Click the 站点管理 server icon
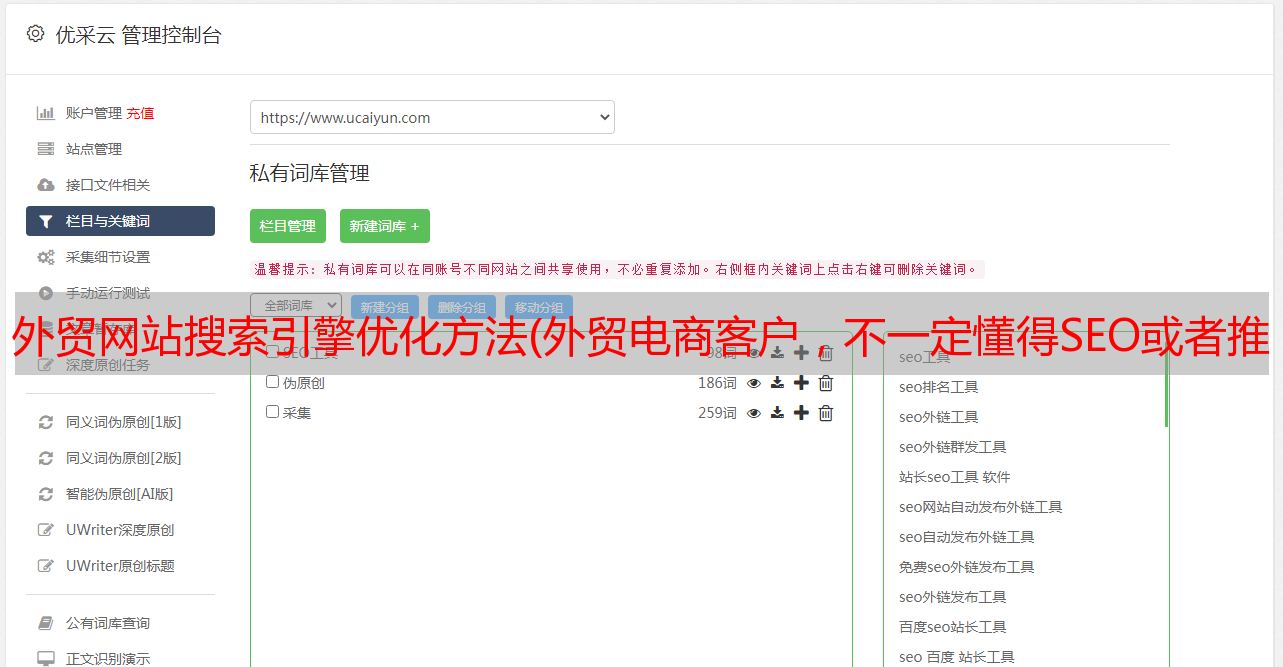The image size is (1283, 667). [46, 149]
